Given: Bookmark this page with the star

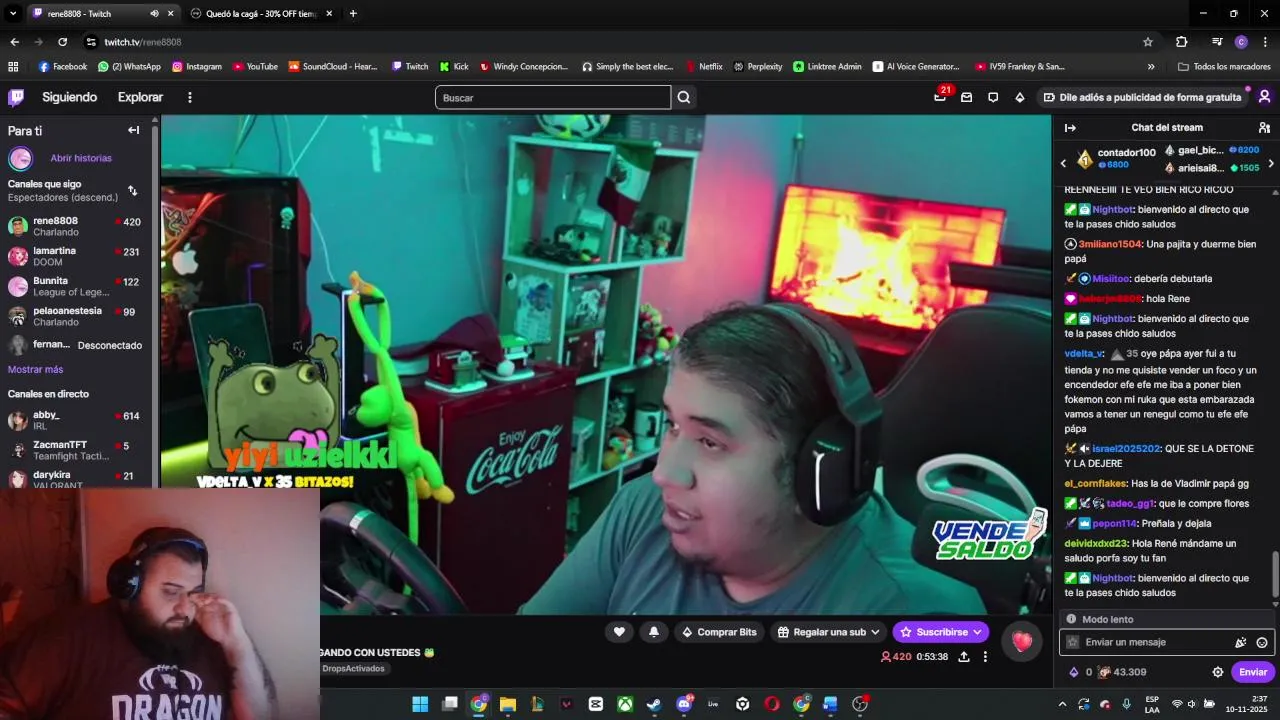Looking at the screenshot, I should pos(1148,42).
